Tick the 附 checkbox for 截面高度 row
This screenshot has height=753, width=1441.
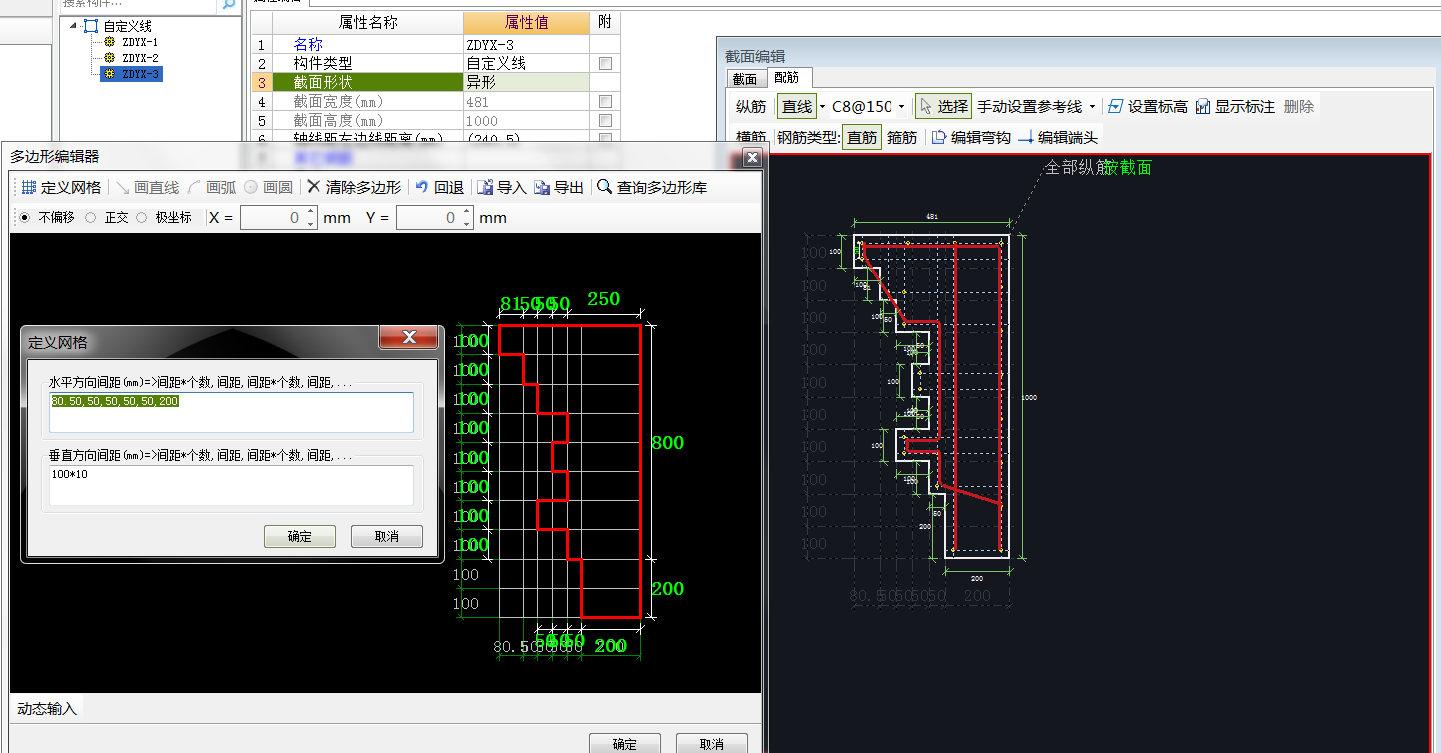pos(604,121)
